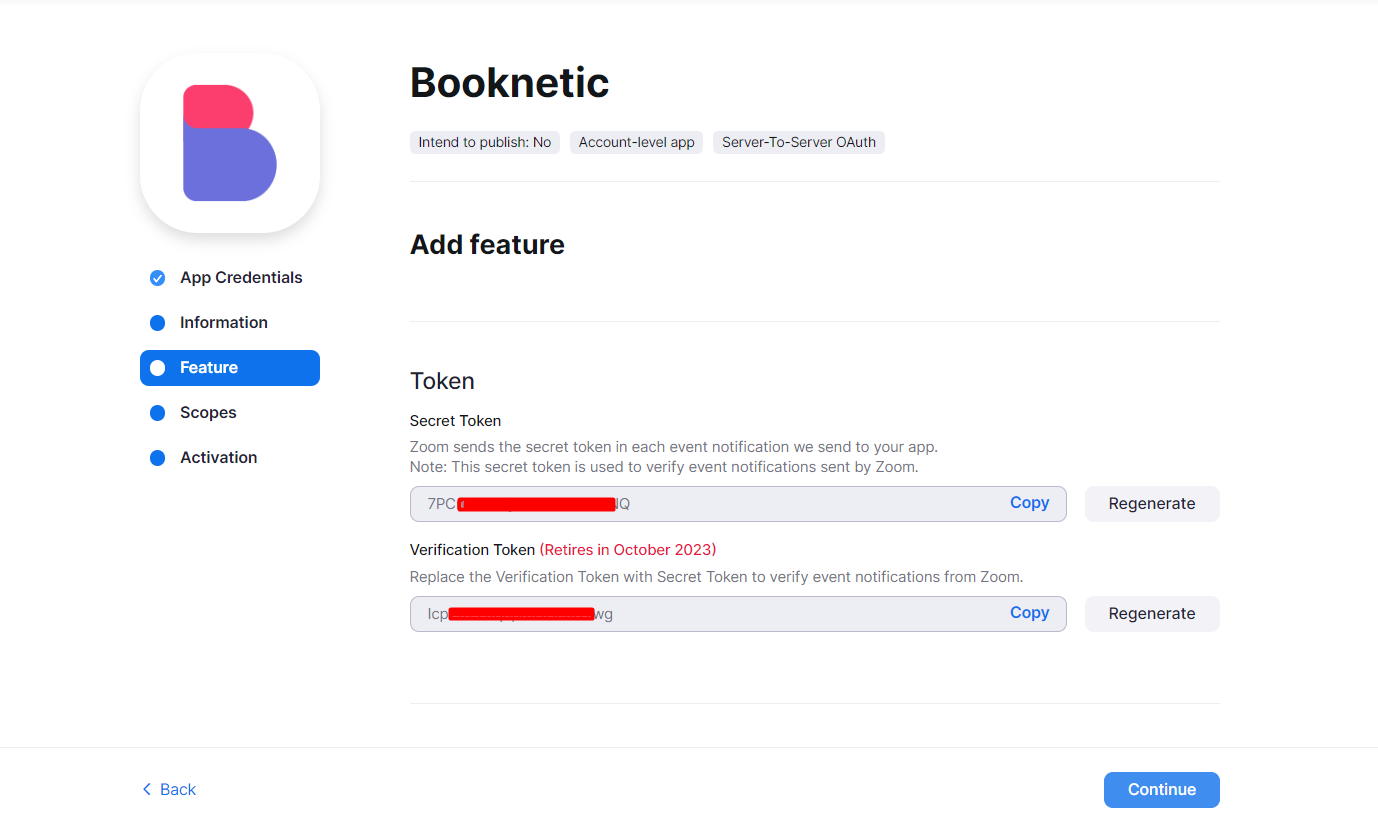Open the App Credentials section
The width and height of the screenshot is (1378, 832).
pyautogui.click(x=241, y=278)
